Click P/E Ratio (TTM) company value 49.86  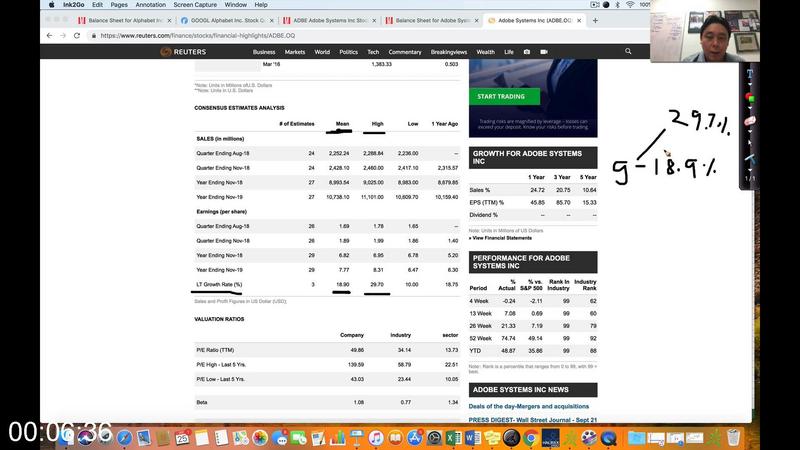coord(357,350)
